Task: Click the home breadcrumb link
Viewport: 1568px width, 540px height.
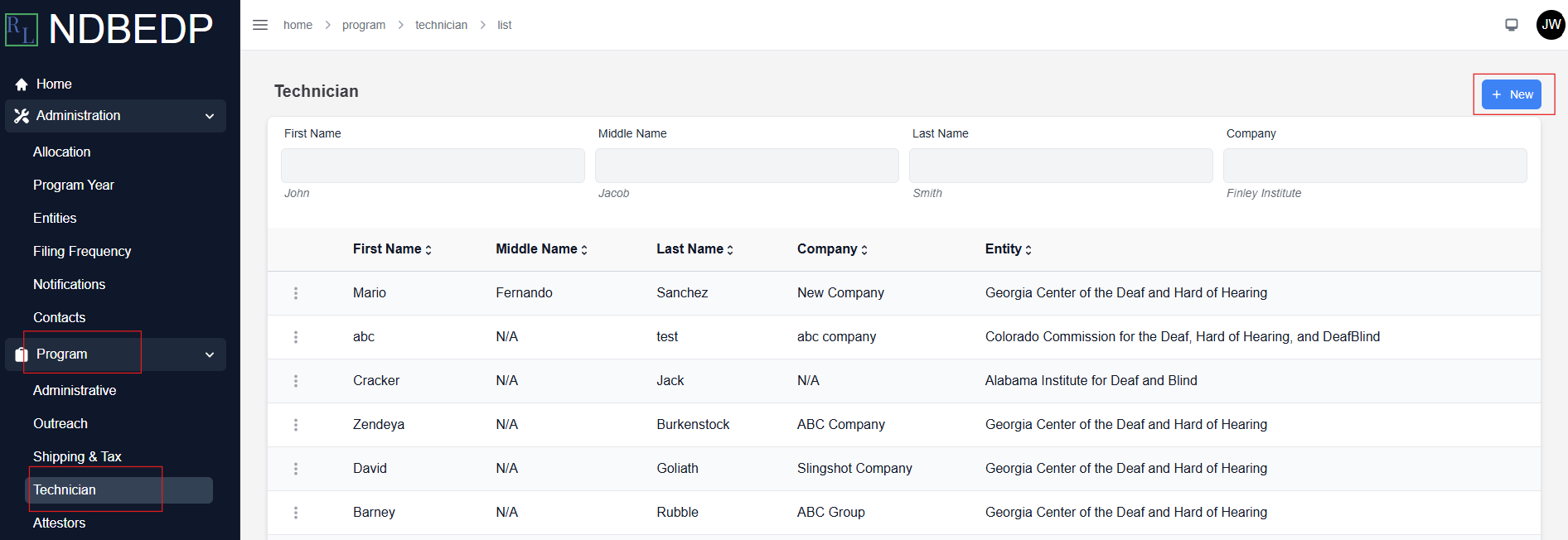Action: coord(298,25)
